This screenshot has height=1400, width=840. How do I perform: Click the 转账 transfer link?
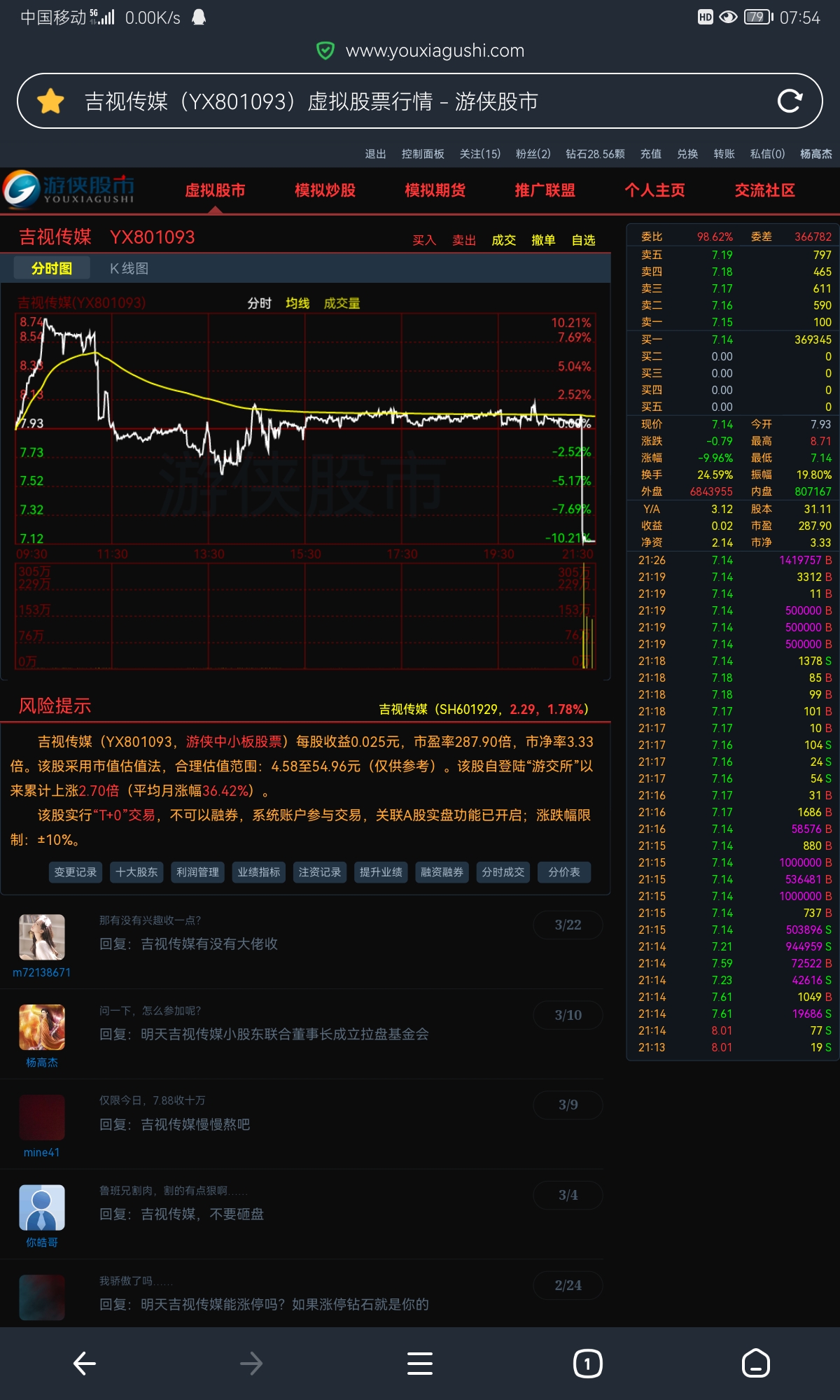coord(724,154)
